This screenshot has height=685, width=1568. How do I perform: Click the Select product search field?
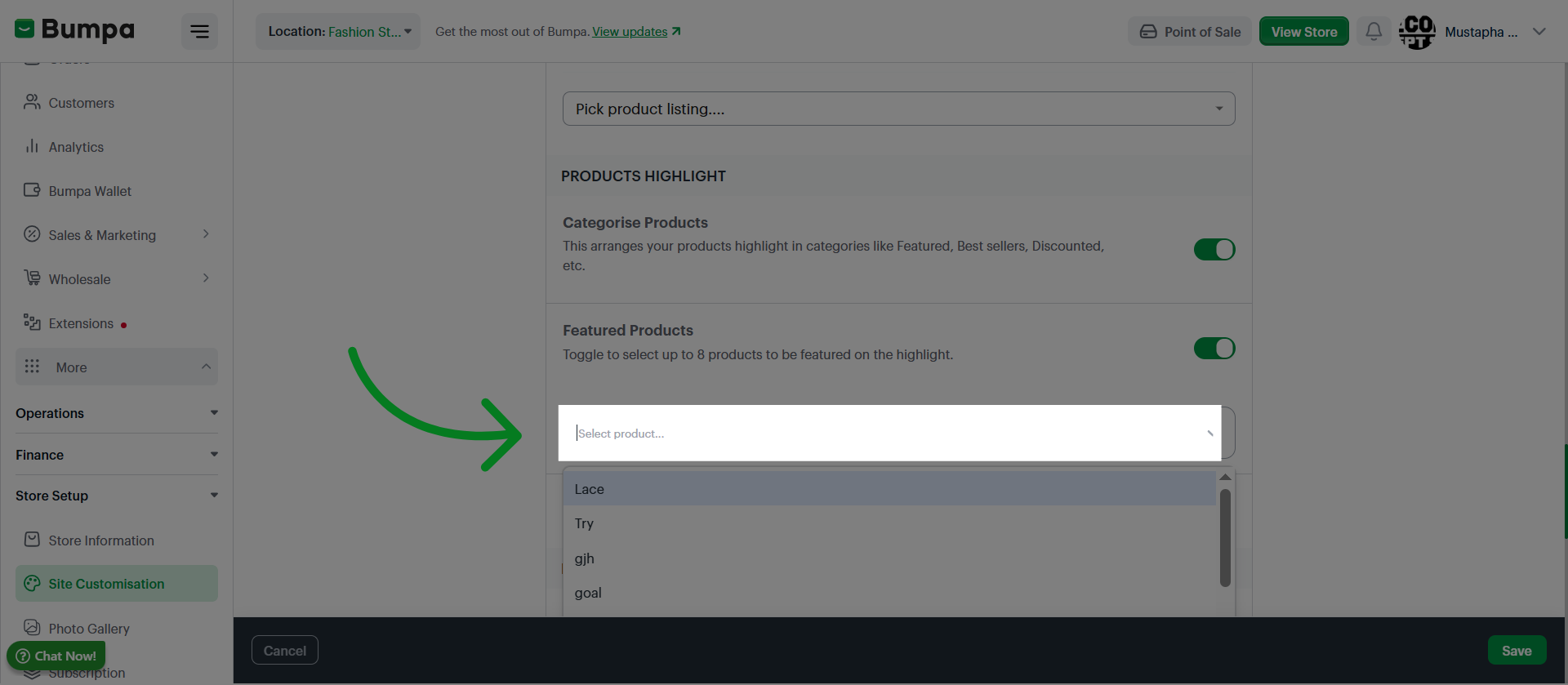tap(890, 433)
